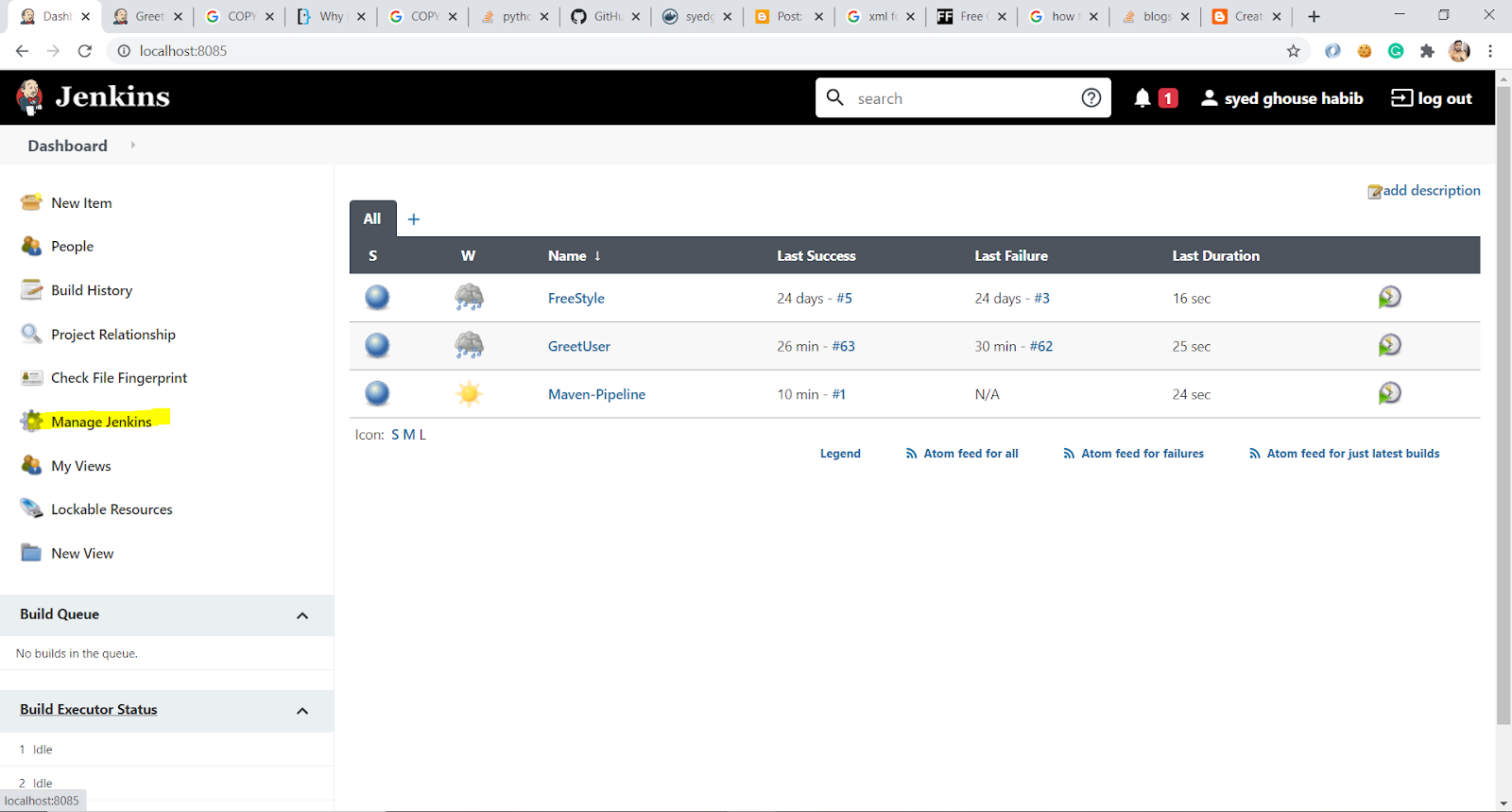Collapse the Build Executor Status panel
Image resolution: width=1512 pixels, height=812 pixels.
(302, 711)
